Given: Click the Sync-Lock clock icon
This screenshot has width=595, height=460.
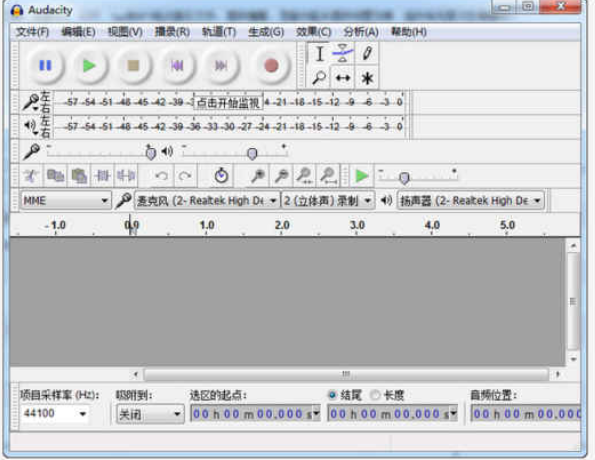Looking at the screenshot, I should pyautogui.click(x=221, y=176).
